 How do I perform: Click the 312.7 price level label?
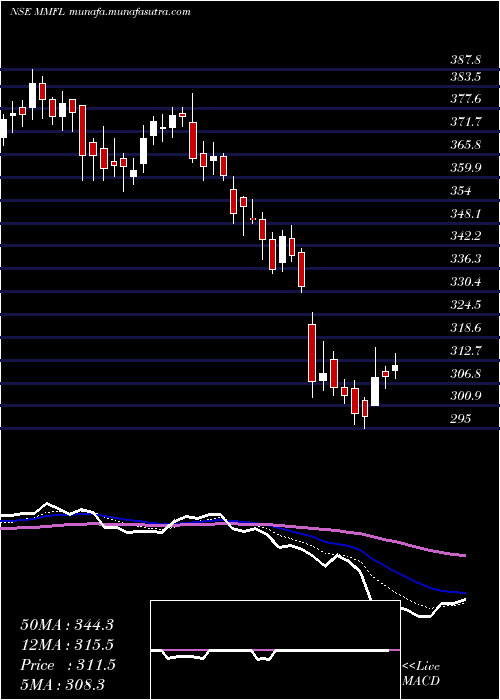tap(464, 351)
